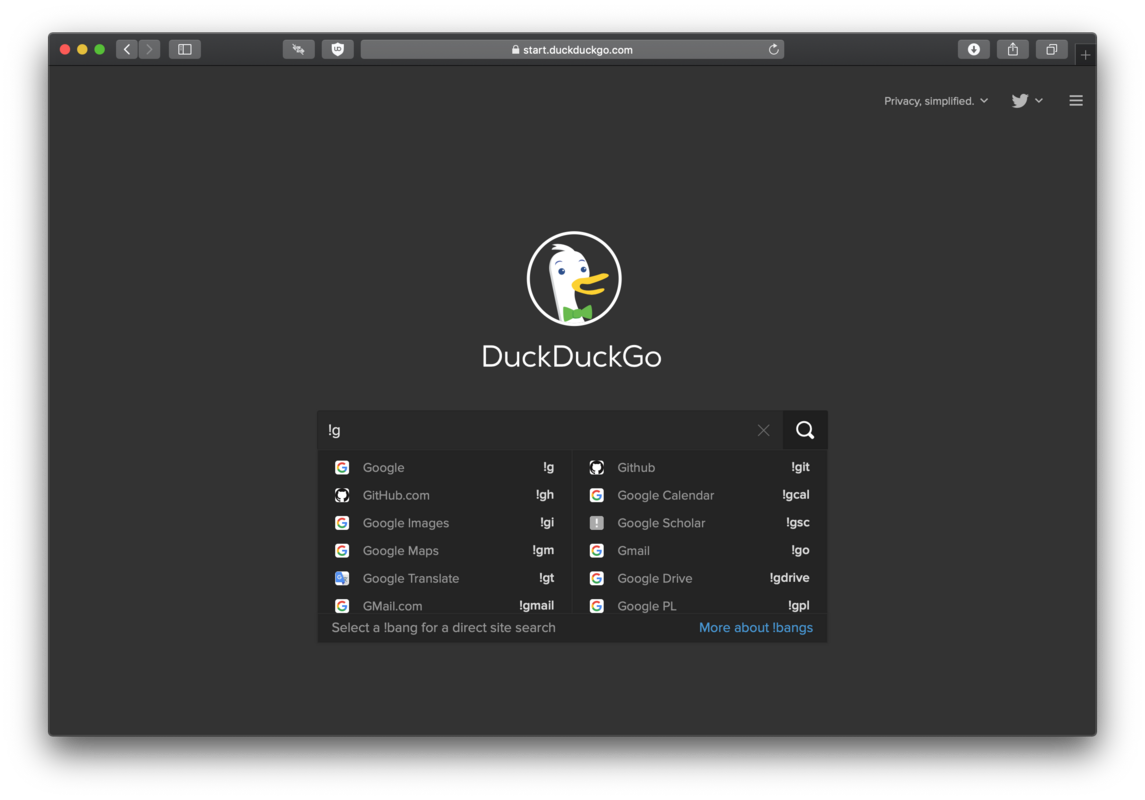The image size is (1145, 800).
Task: Choose the Google Maps suggestion
Action: pos(445,550)
